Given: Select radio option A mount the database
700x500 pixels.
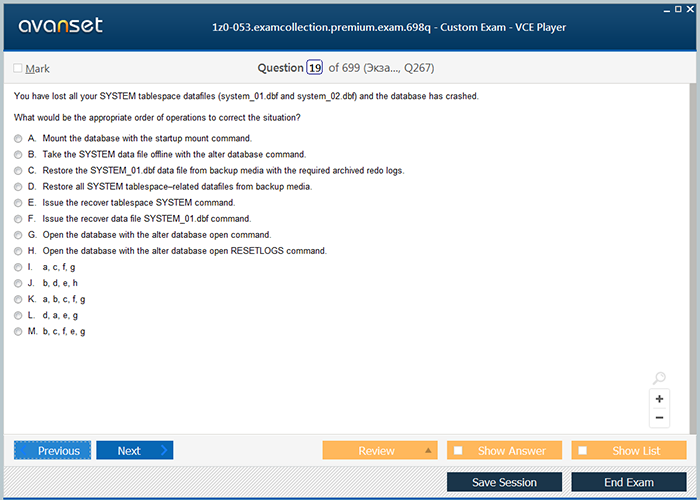Looking at the screenshot, I should coord(18,139).
